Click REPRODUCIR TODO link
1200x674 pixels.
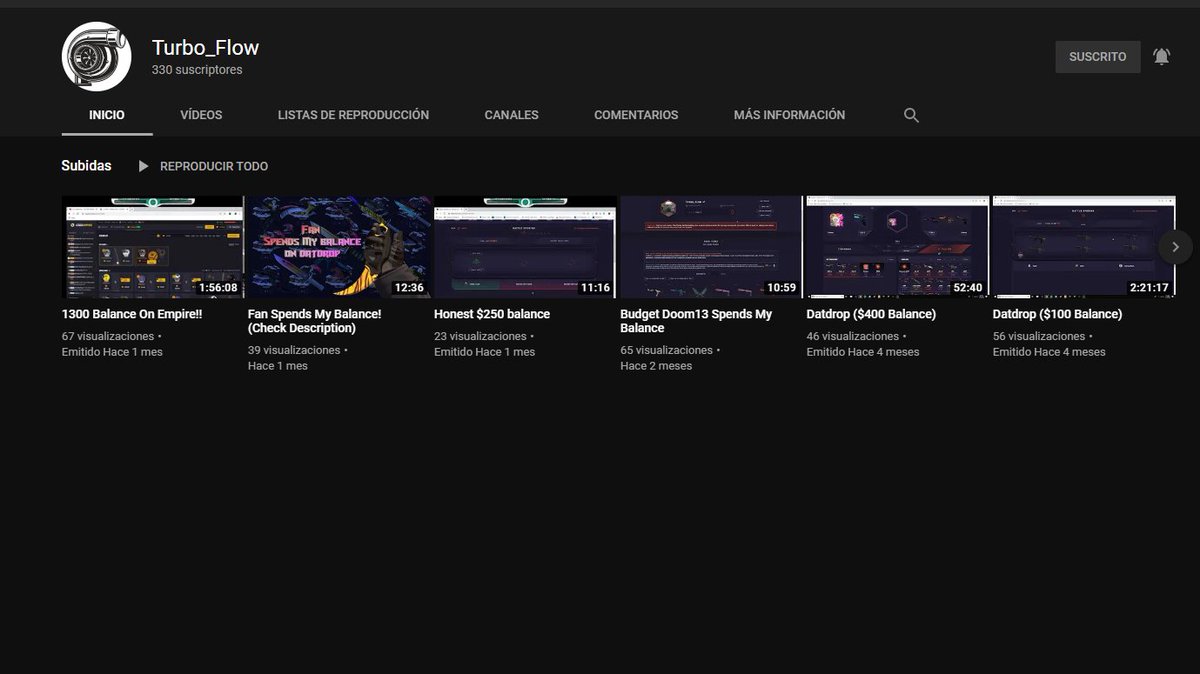point(214,166)
